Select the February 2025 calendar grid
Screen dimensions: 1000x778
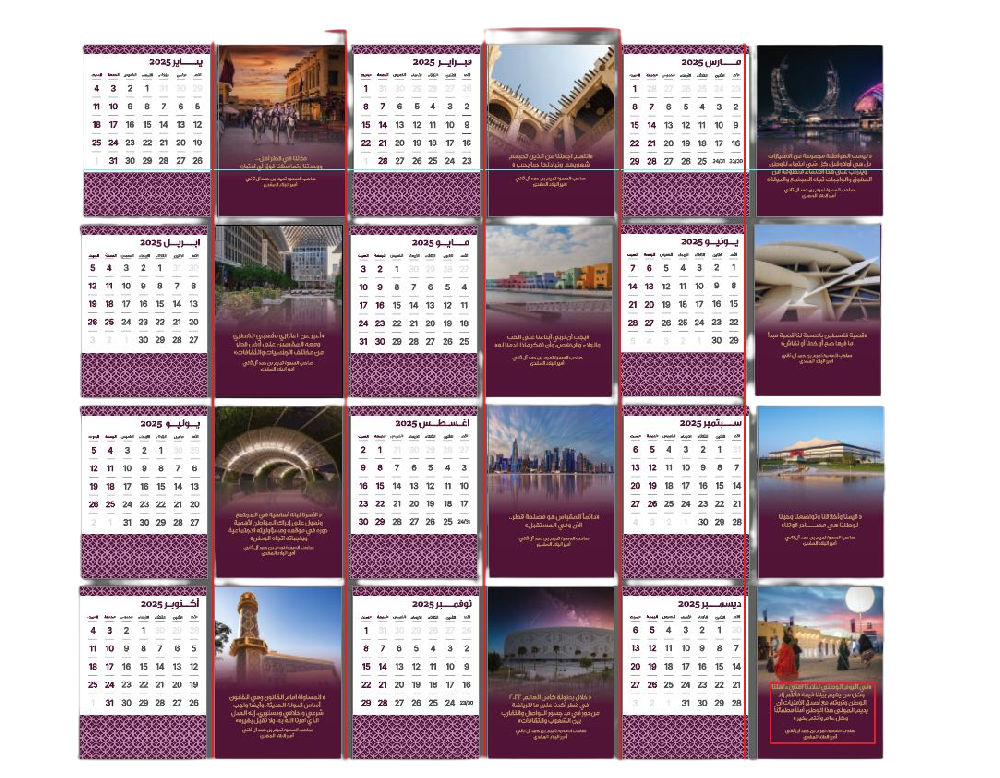pos(415,125)
